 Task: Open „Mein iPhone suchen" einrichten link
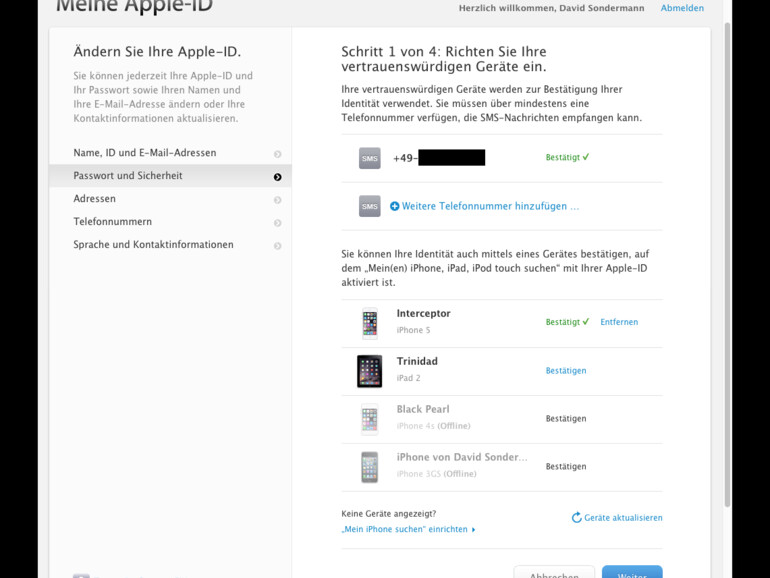(x=405, y=529)
